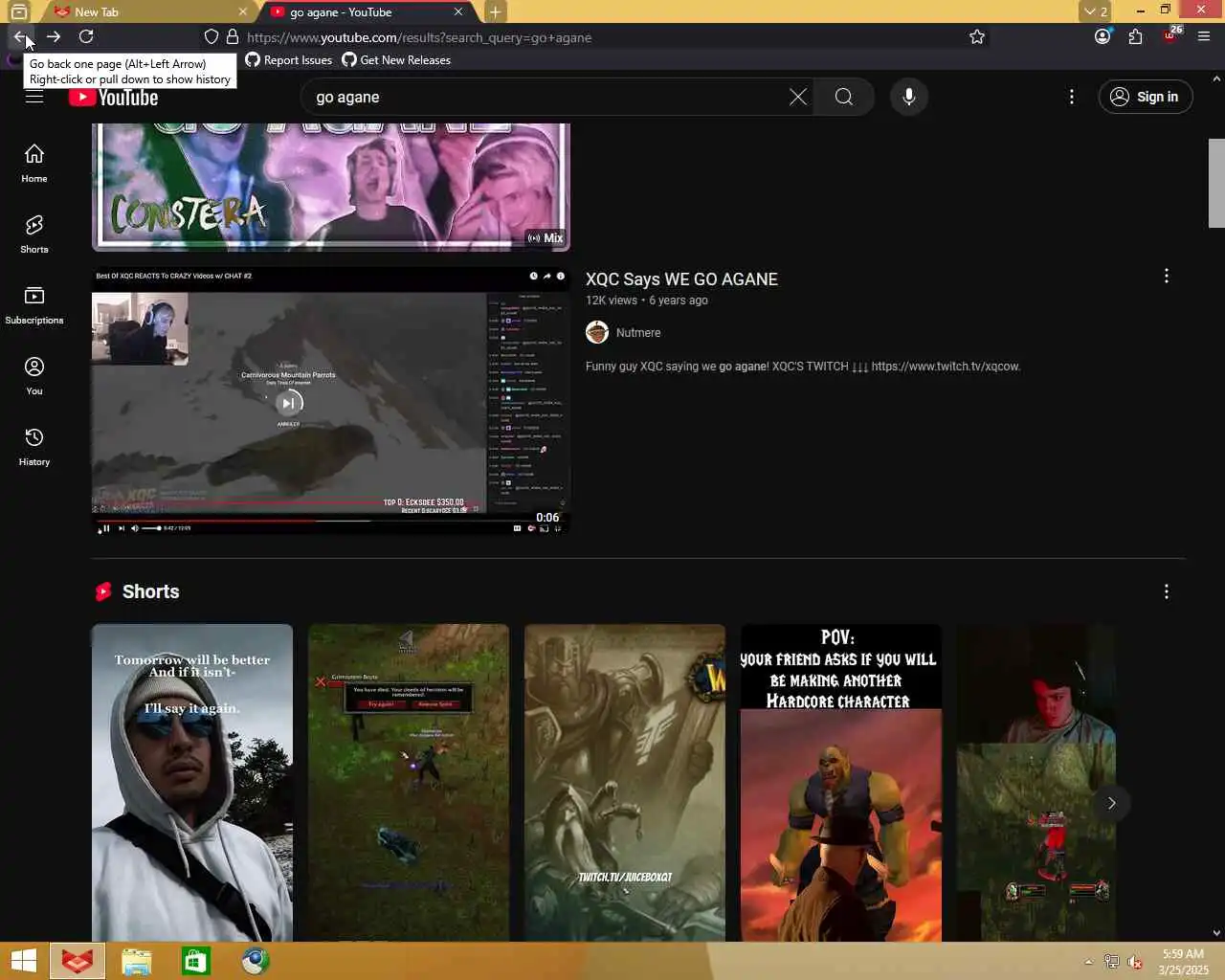The height and width of the screenshot is (980, 1225).
Task: Open video title XQC Says WE GO AGANE
Action: pyautogui.click(x=681, y=279)
